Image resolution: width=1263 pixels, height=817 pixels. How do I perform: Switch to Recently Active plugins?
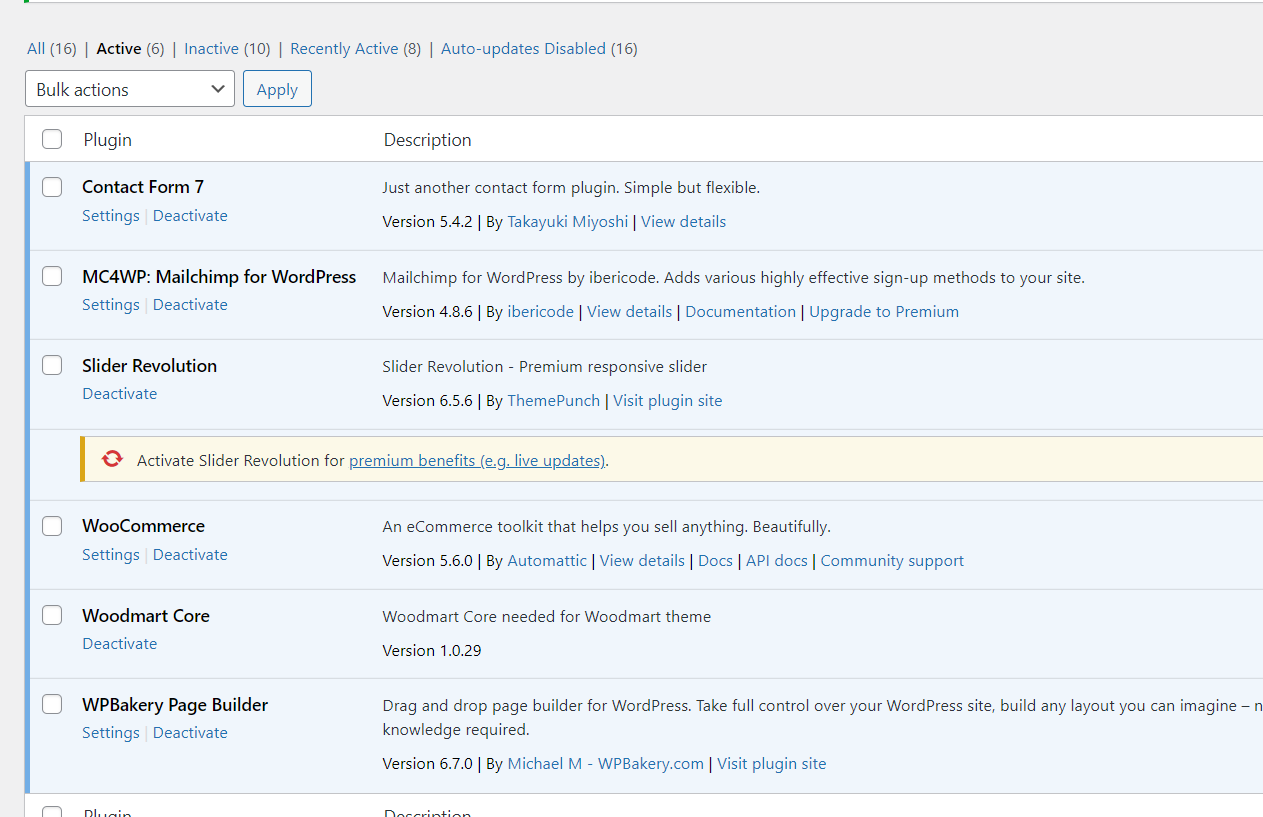(x=344, y=49)
